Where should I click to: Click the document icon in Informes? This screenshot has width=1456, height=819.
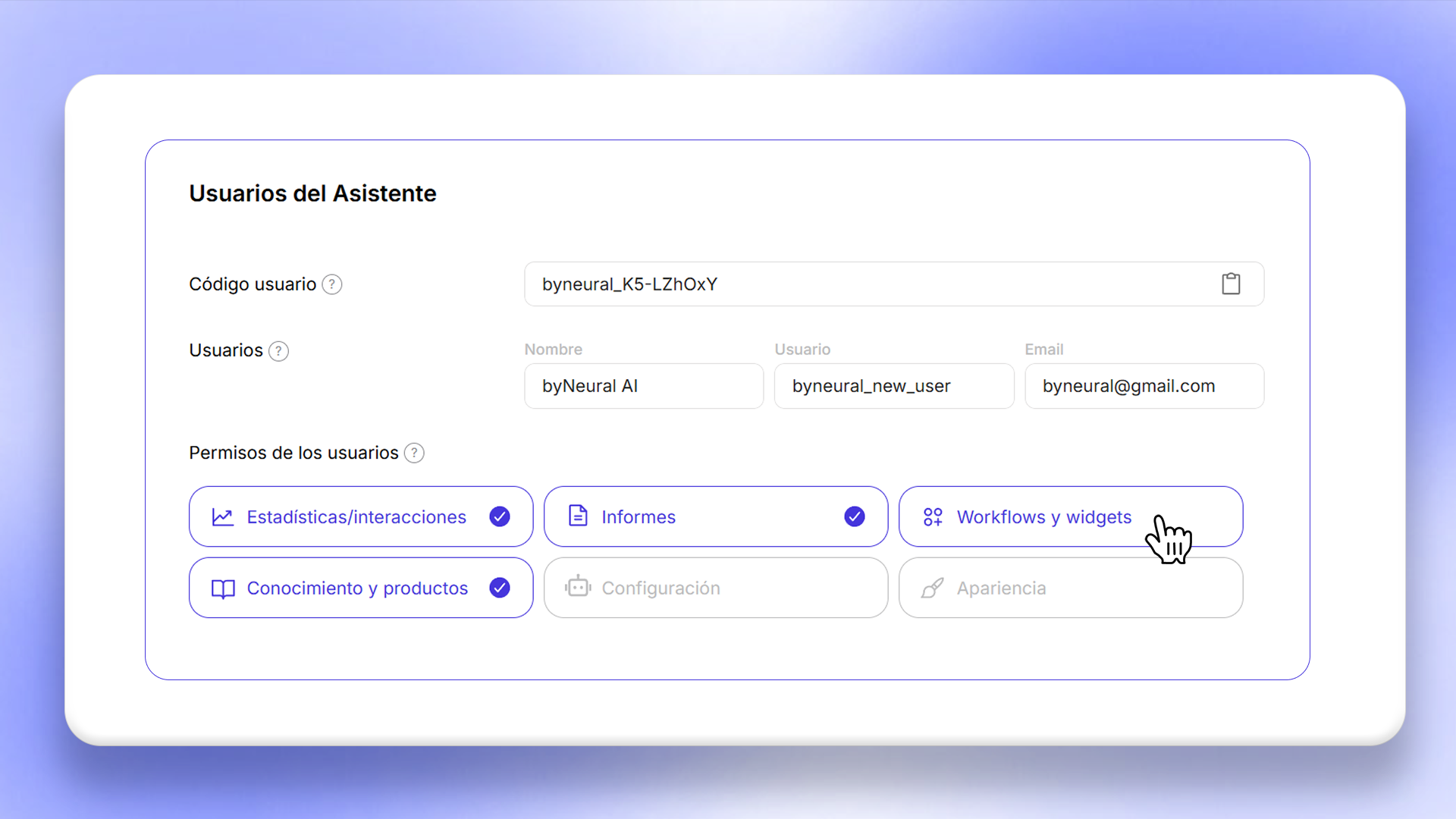point(578,516)
